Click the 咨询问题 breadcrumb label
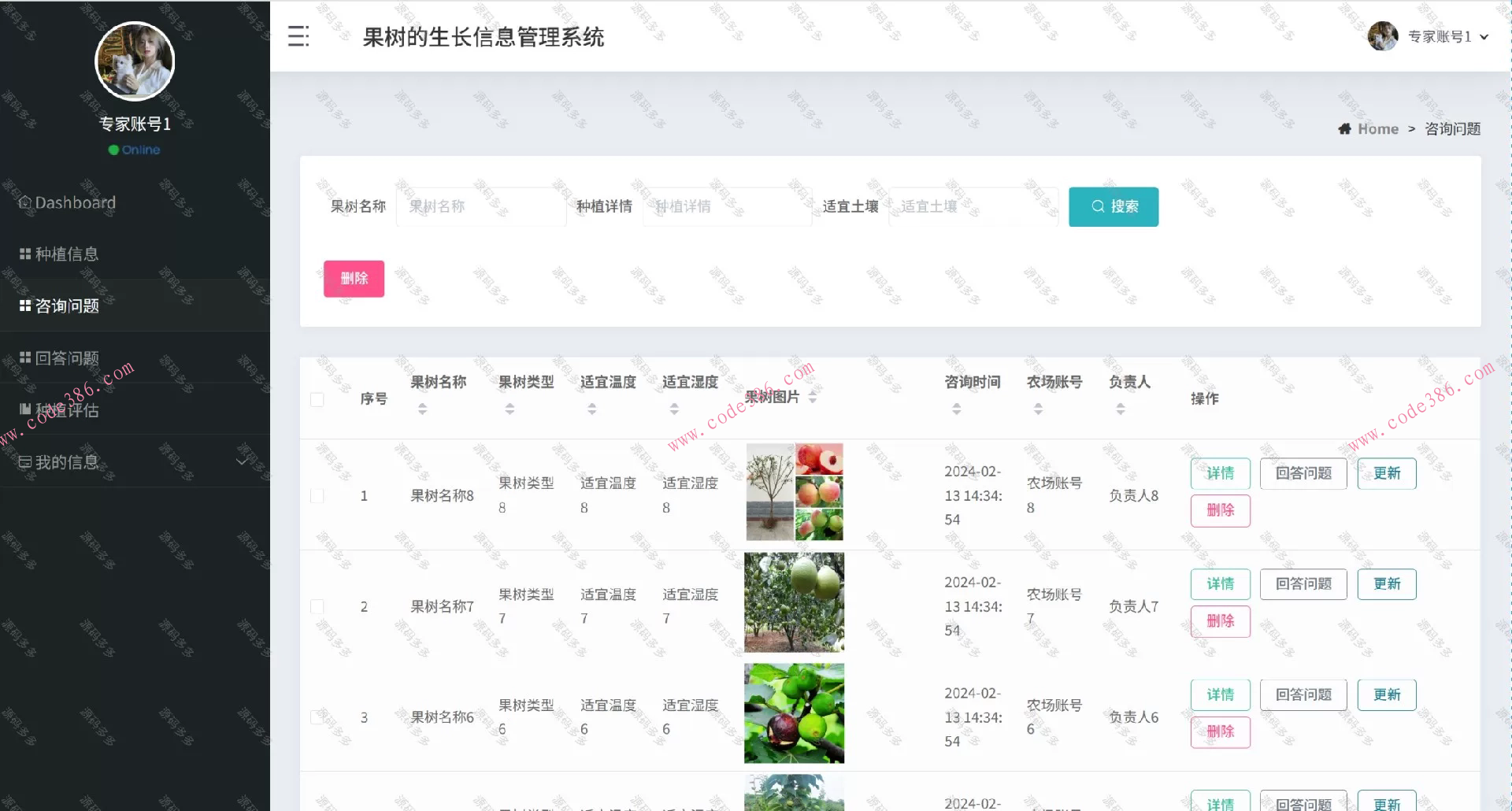Viewport: 1512px width, 811px height. coord(1453,128)
